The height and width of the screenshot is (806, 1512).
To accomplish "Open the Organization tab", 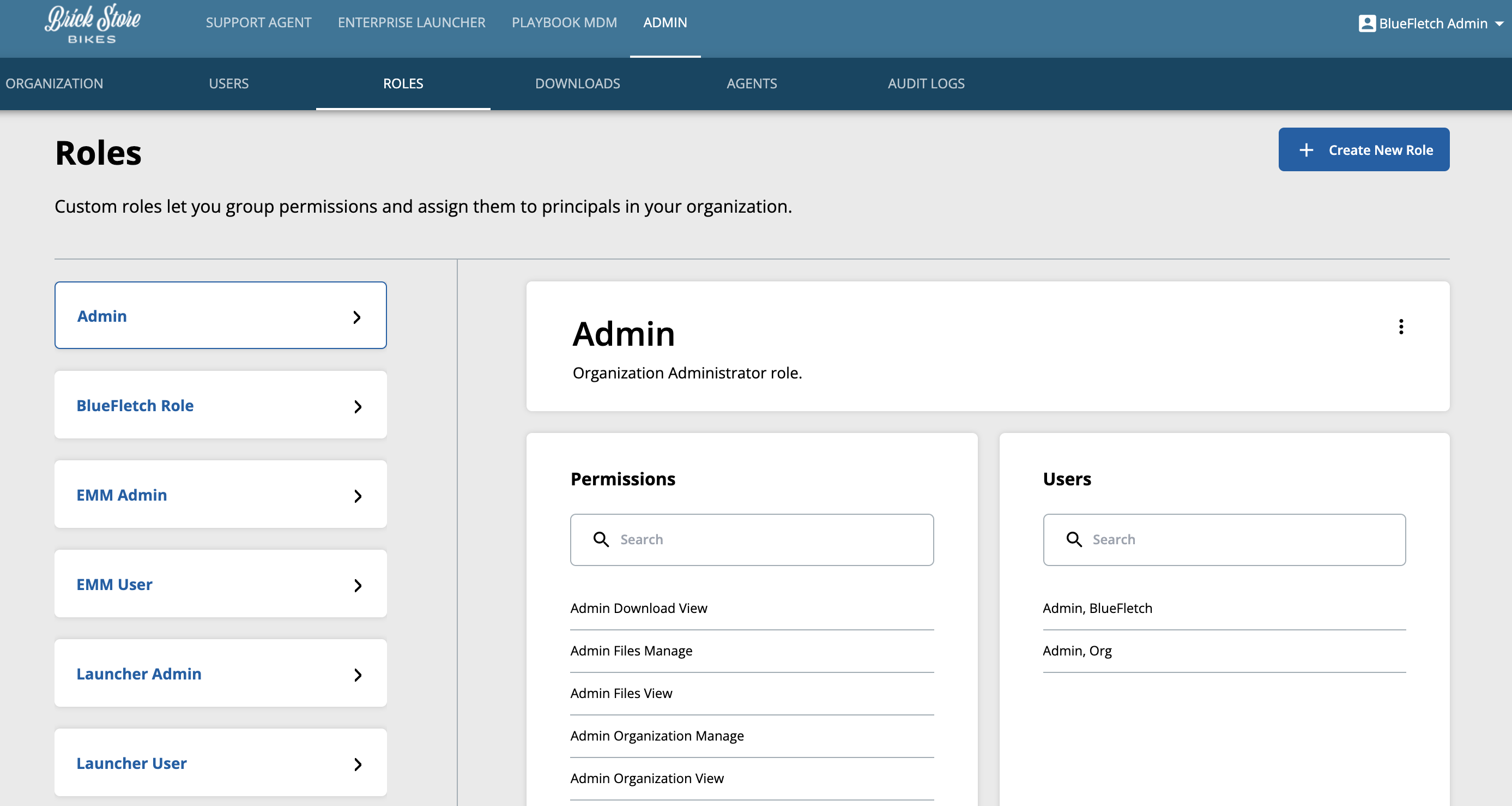I will point(54,83).
